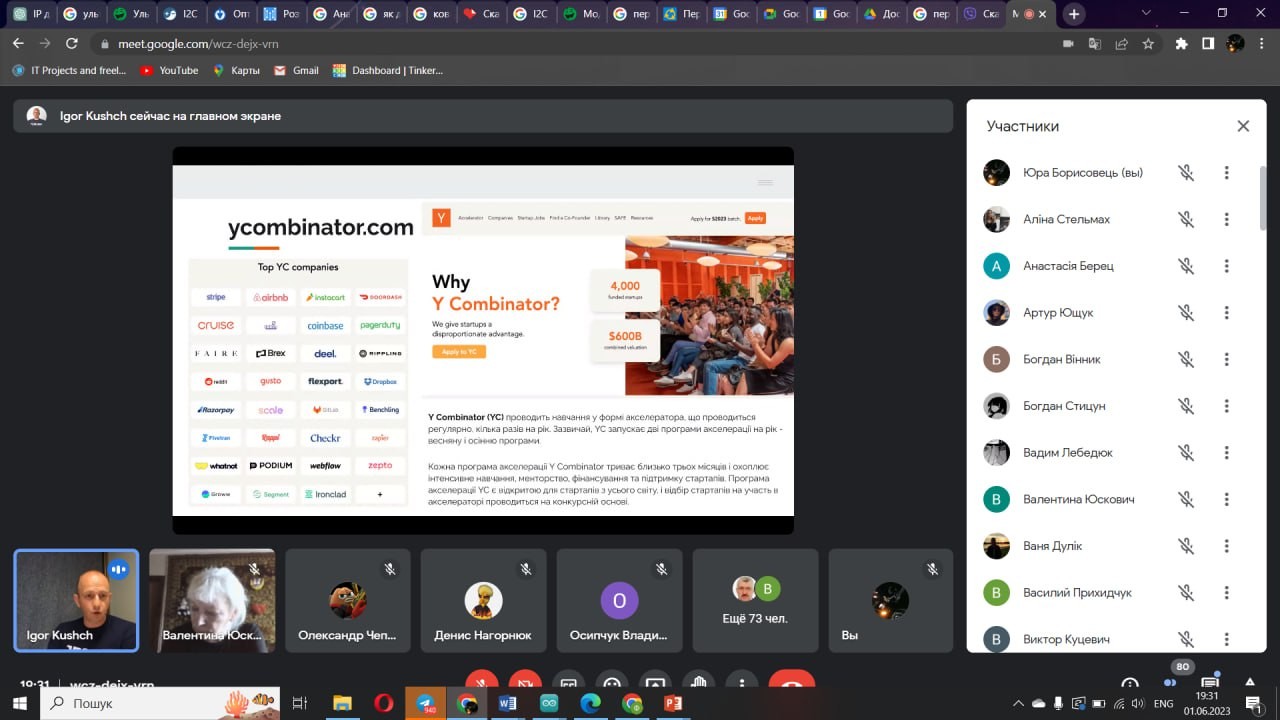Switch to the ков browser tab

(431, 14)
